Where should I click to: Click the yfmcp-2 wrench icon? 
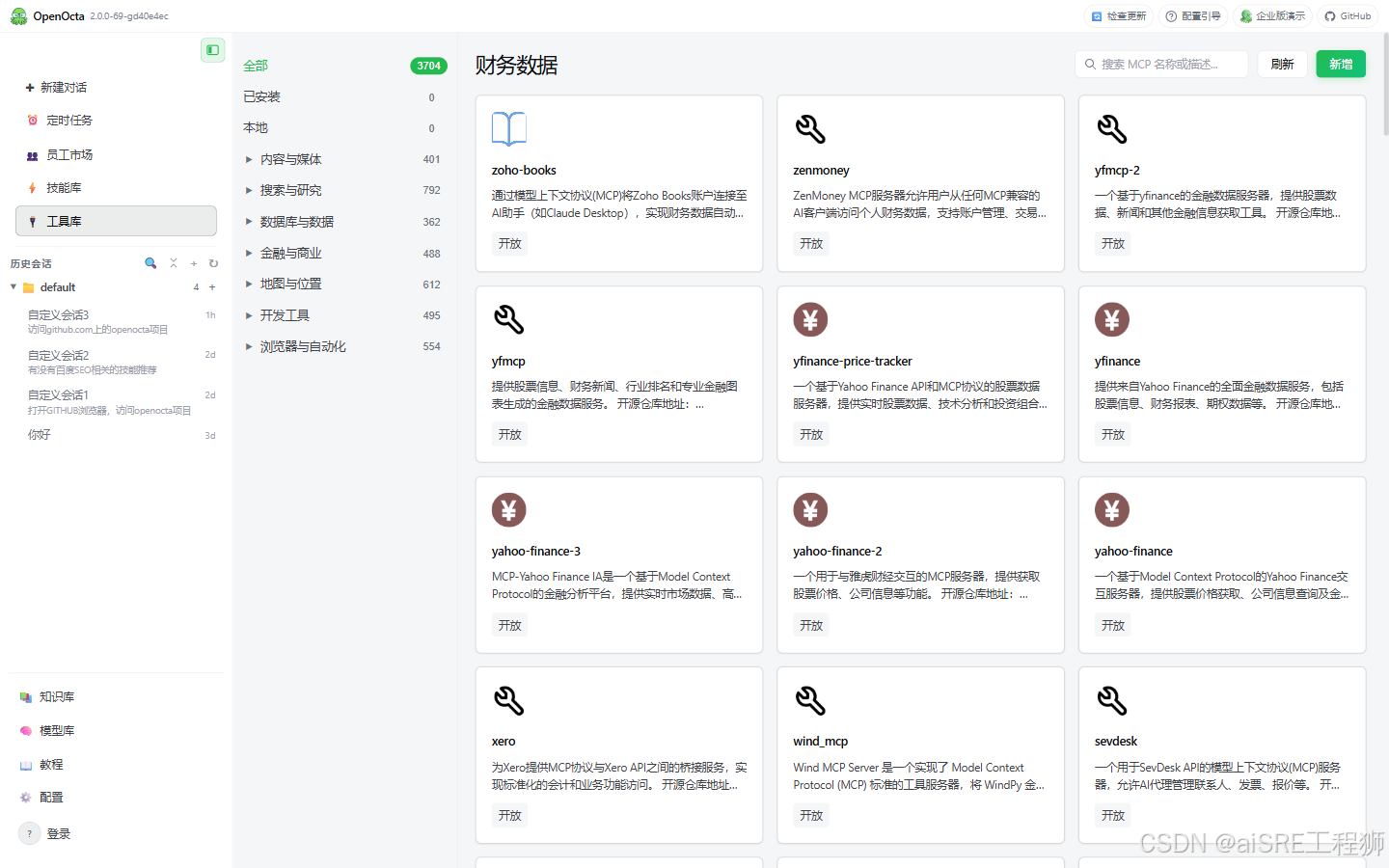coord(1111,129)
